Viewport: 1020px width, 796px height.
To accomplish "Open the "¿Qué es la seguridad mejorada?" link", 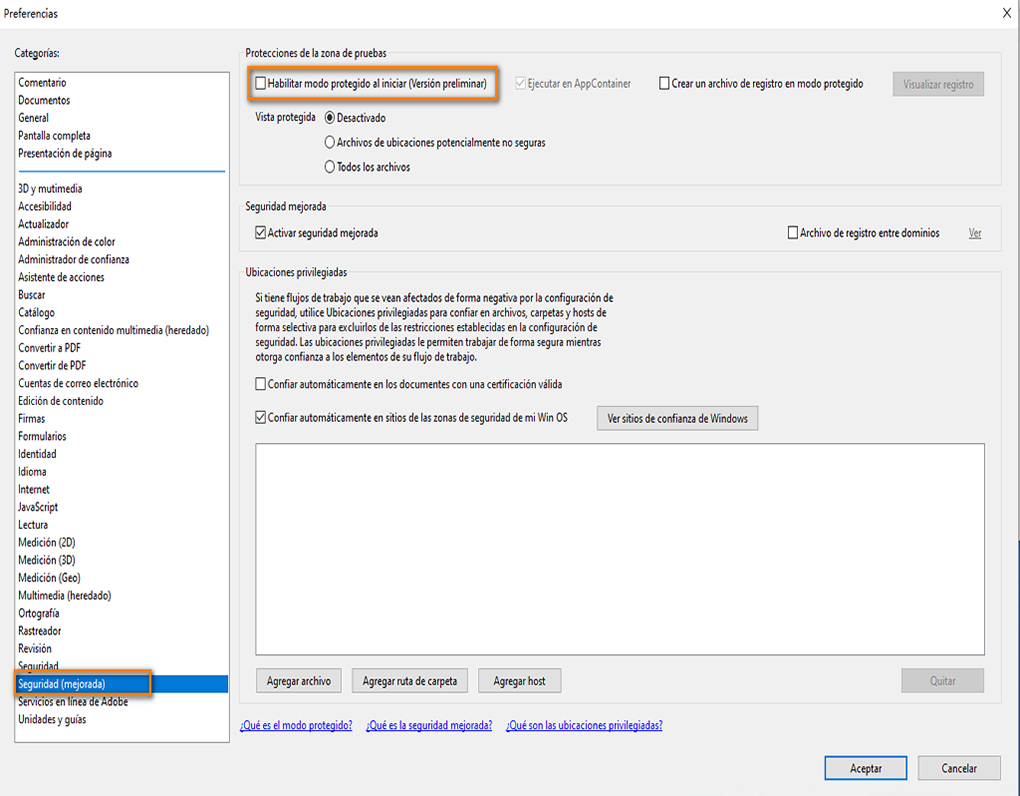I will 428,725.
